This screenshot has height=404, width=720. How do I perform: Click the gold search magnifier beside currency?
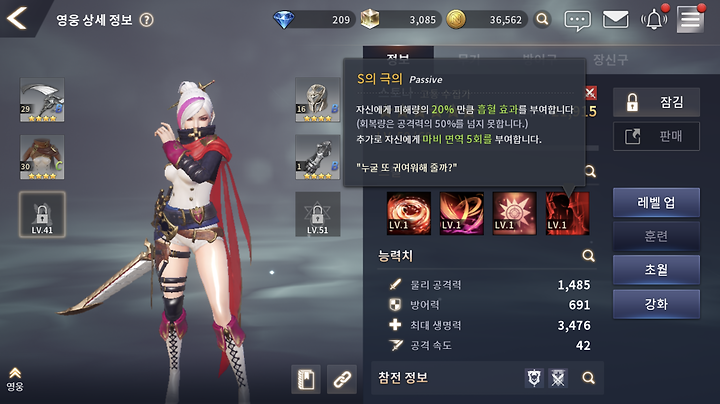coord(542,19)
